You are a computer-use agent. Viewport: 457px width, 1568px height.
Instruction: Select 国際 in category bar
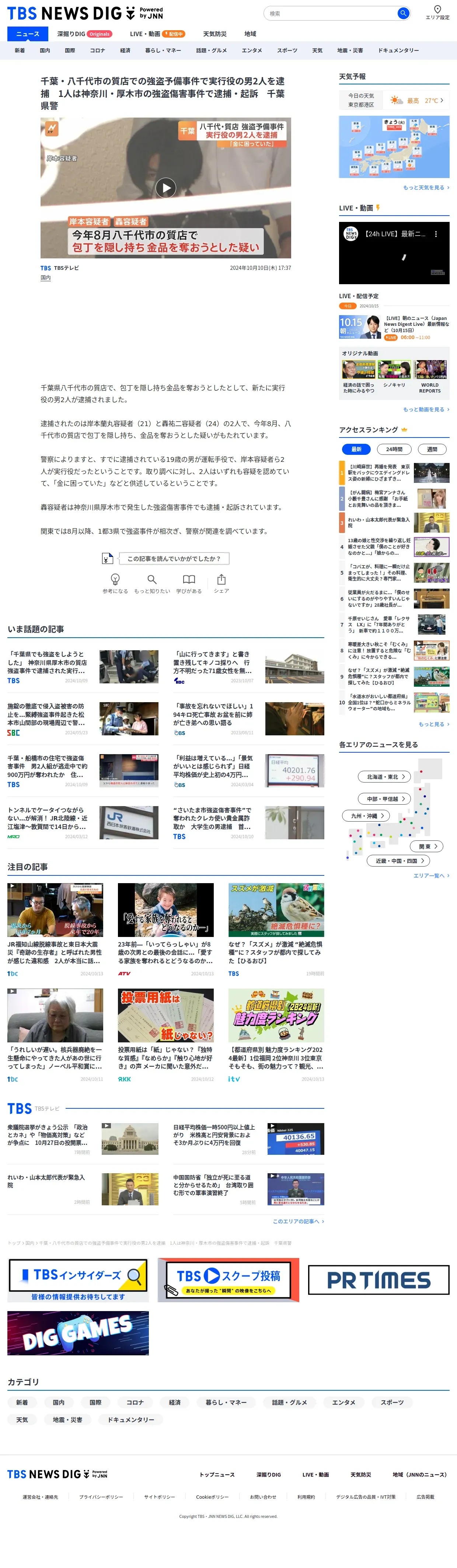70,50
